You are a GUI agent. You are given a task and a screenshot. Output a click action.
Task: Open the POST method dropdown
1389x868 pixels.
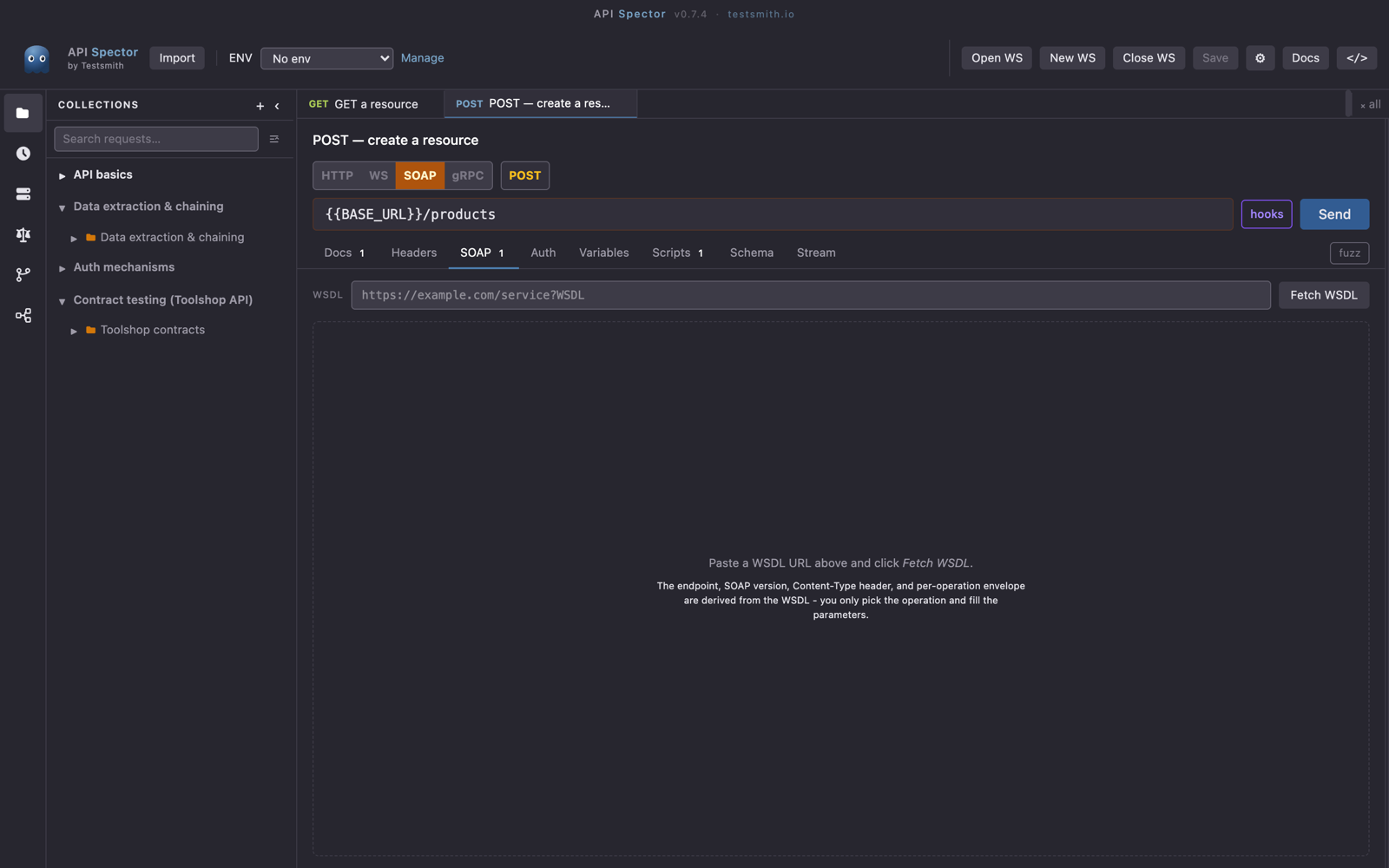pos(524,175)
